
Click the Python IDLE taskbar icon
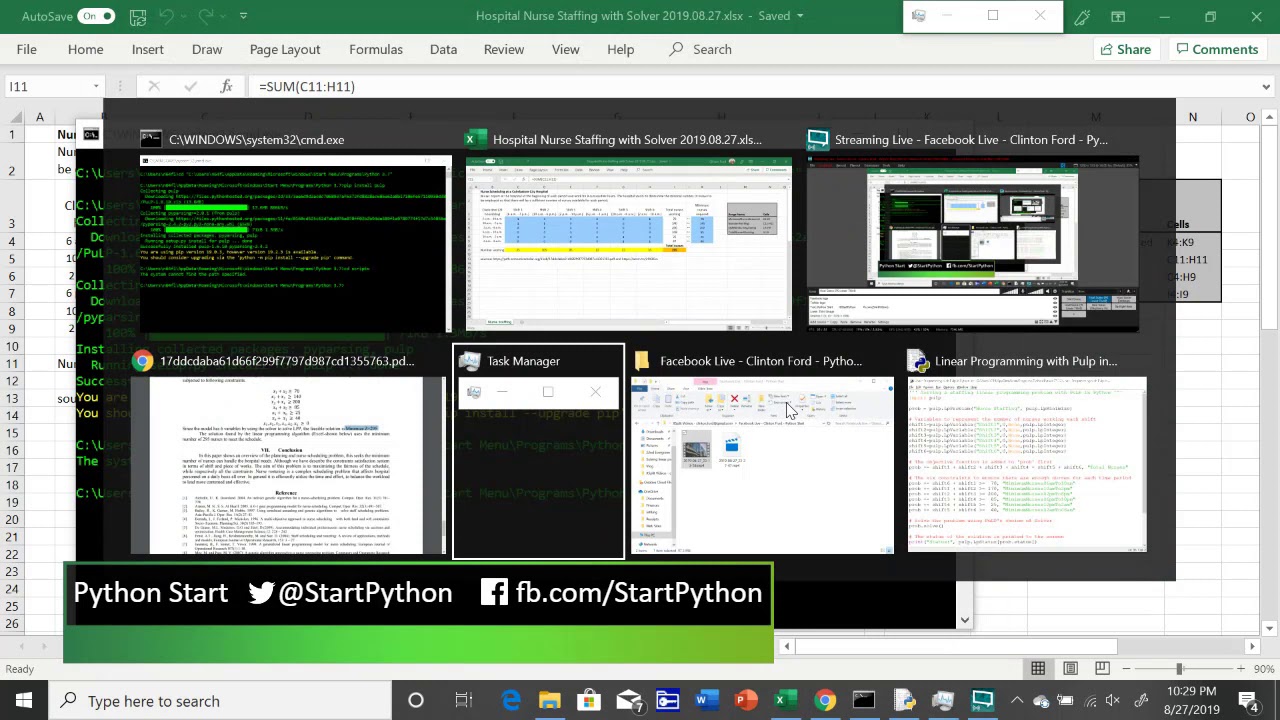coord(903,700)
